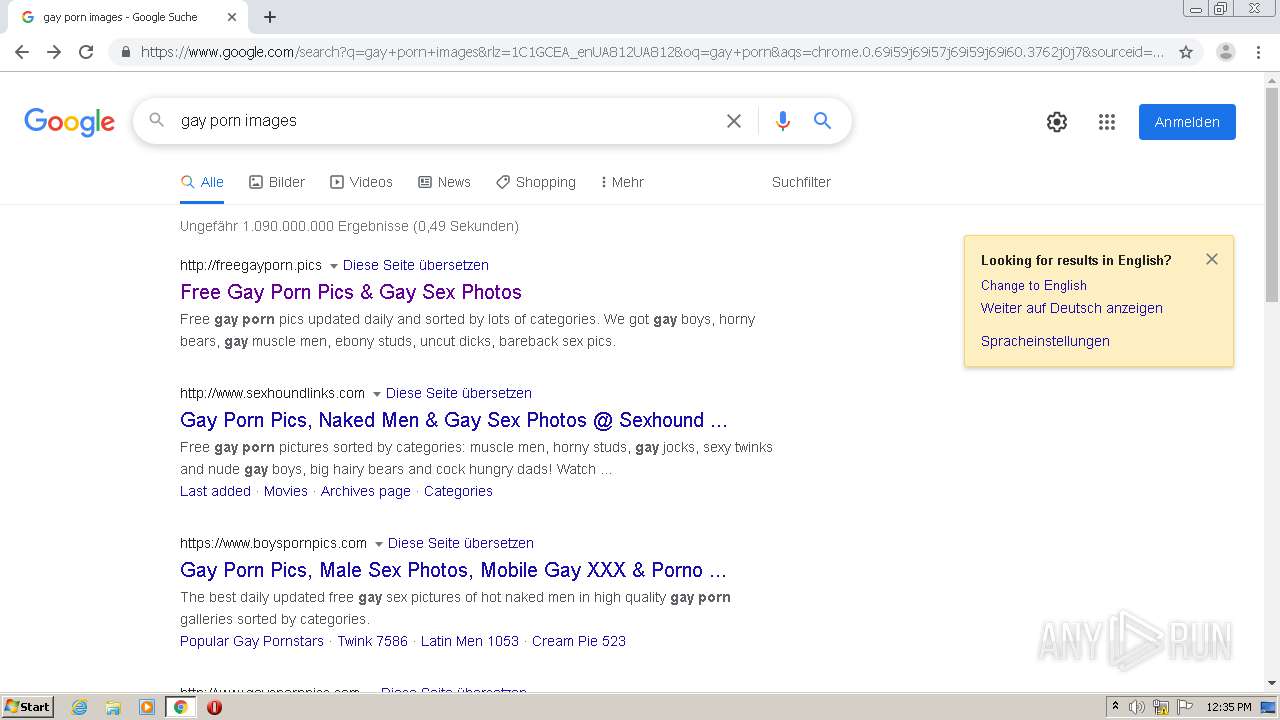Expand dropdown arrow next to freegayporn.pics URL
The height and width of the screenshot is (720, 1280).
pos(333,266)
